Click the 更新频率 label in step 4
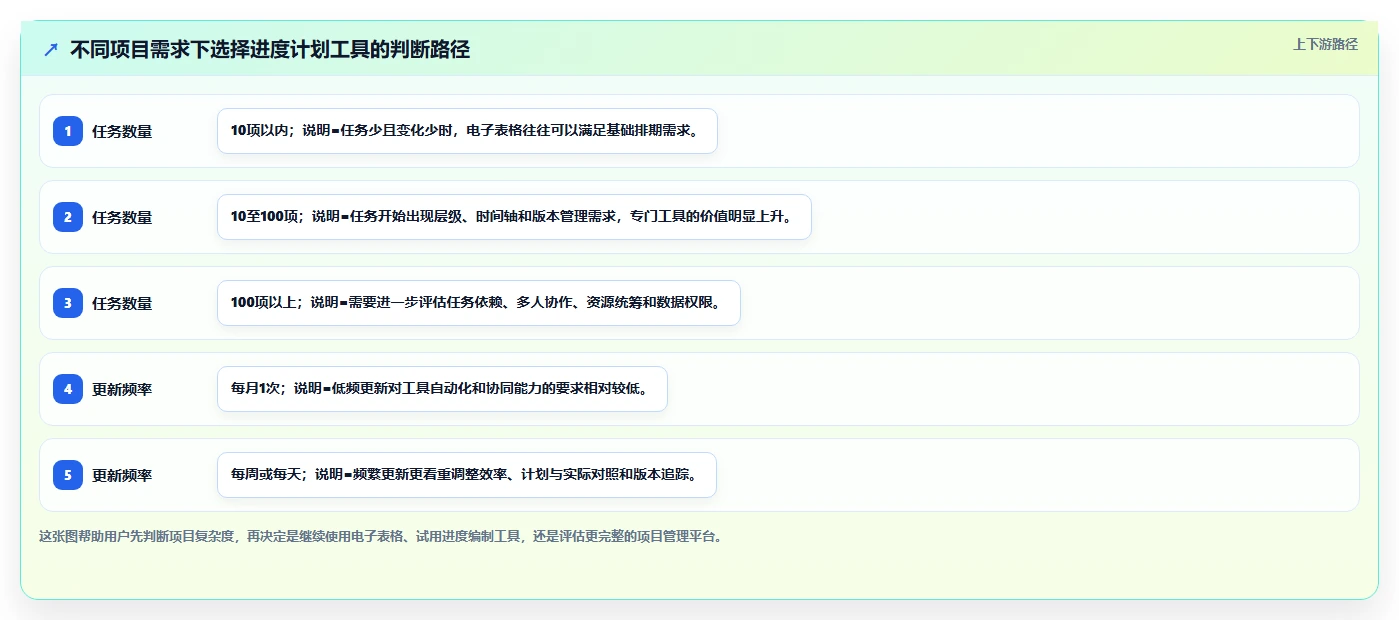 (122, 389)
